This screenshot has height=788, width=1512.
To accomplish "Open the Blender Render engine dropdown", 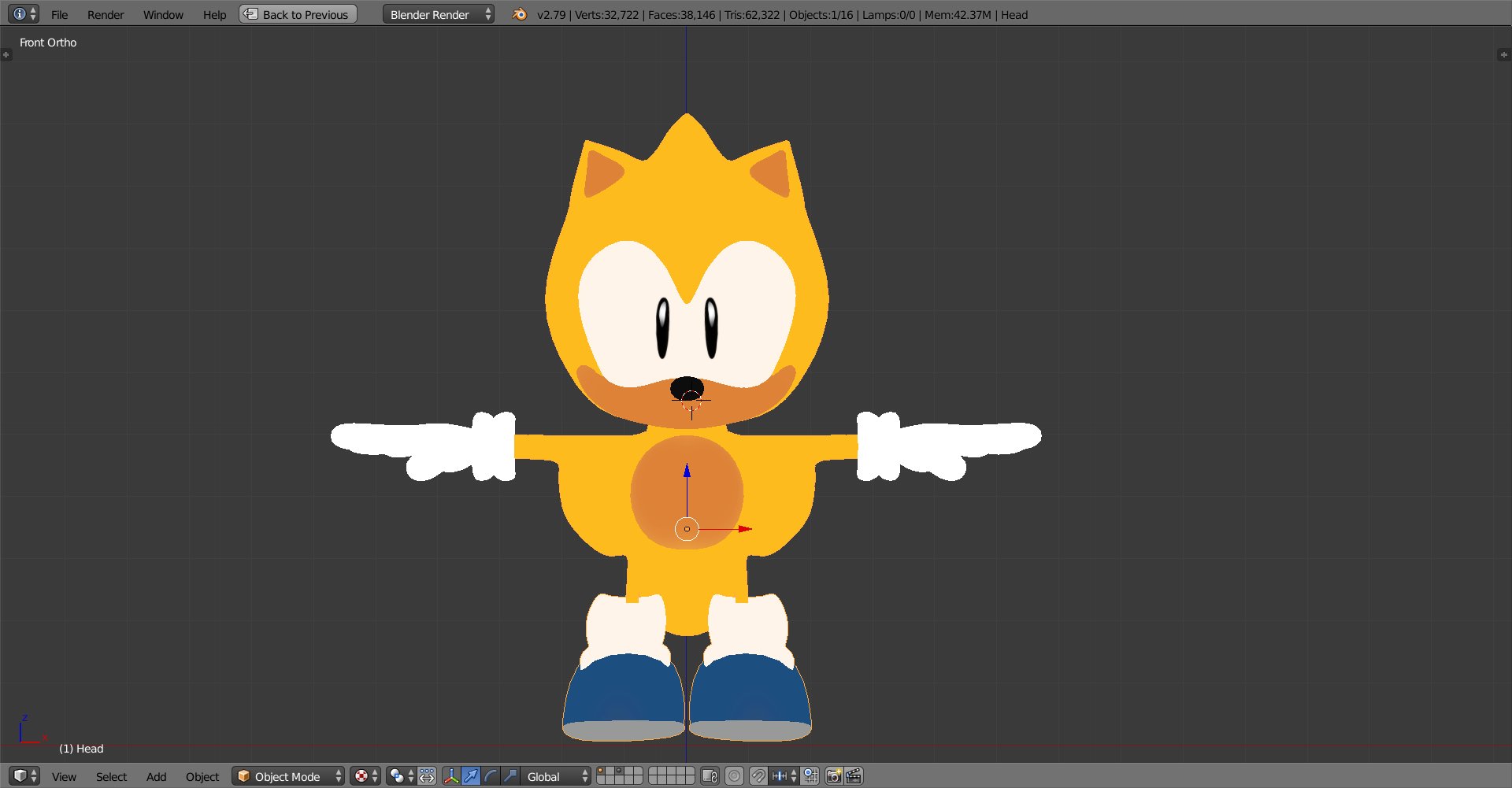I will (x=437, y=14).
